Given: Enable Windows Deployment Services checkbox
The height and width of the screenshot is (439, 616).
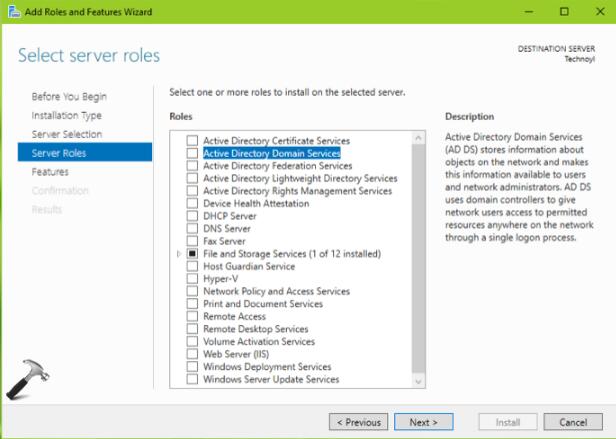Looking at the screenshot, I should [x=192, y=367].
